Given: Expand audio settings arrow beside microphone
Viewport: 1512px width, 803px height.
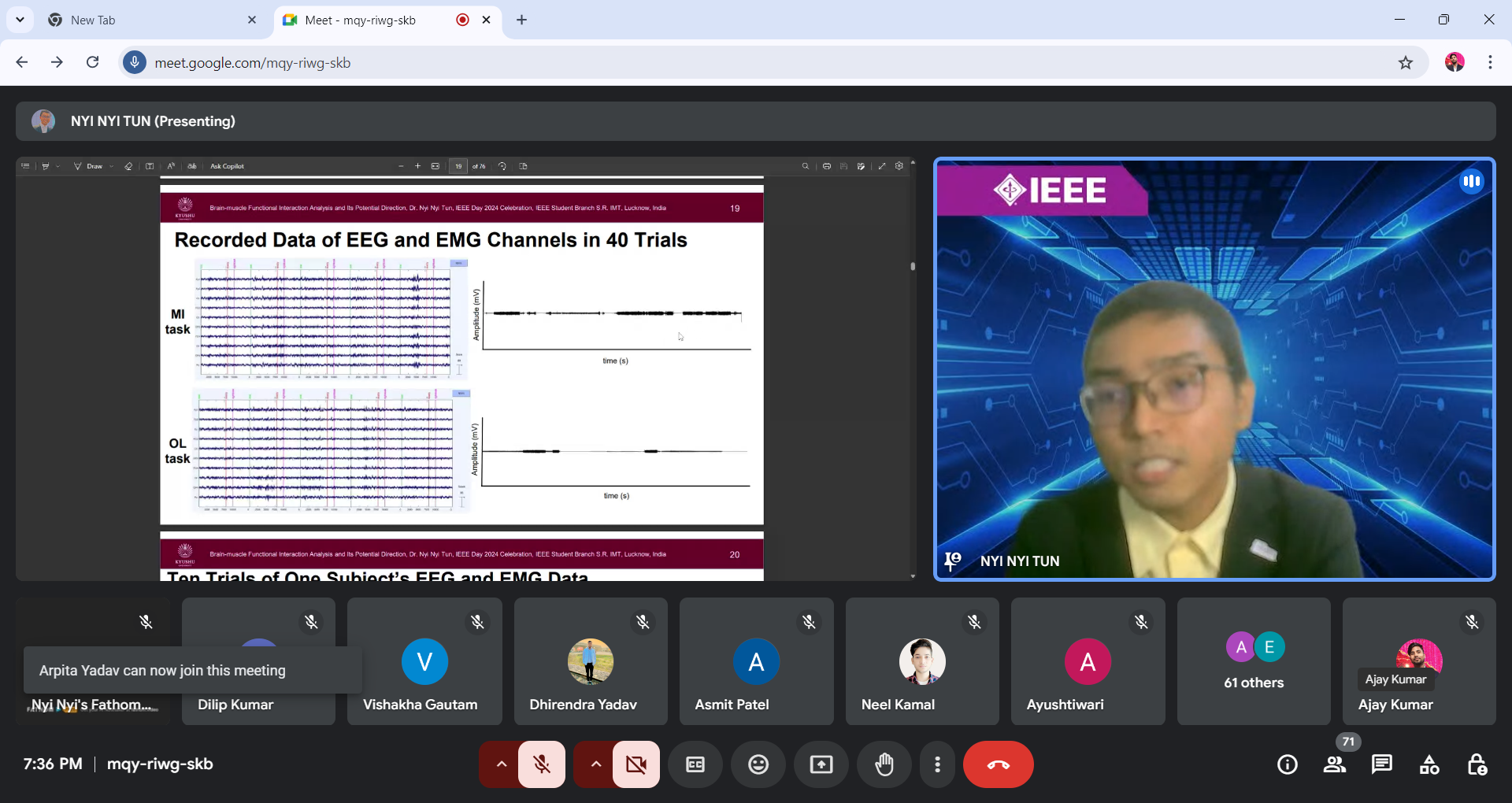Looking at the screenshot, I should tap(501, 764).
